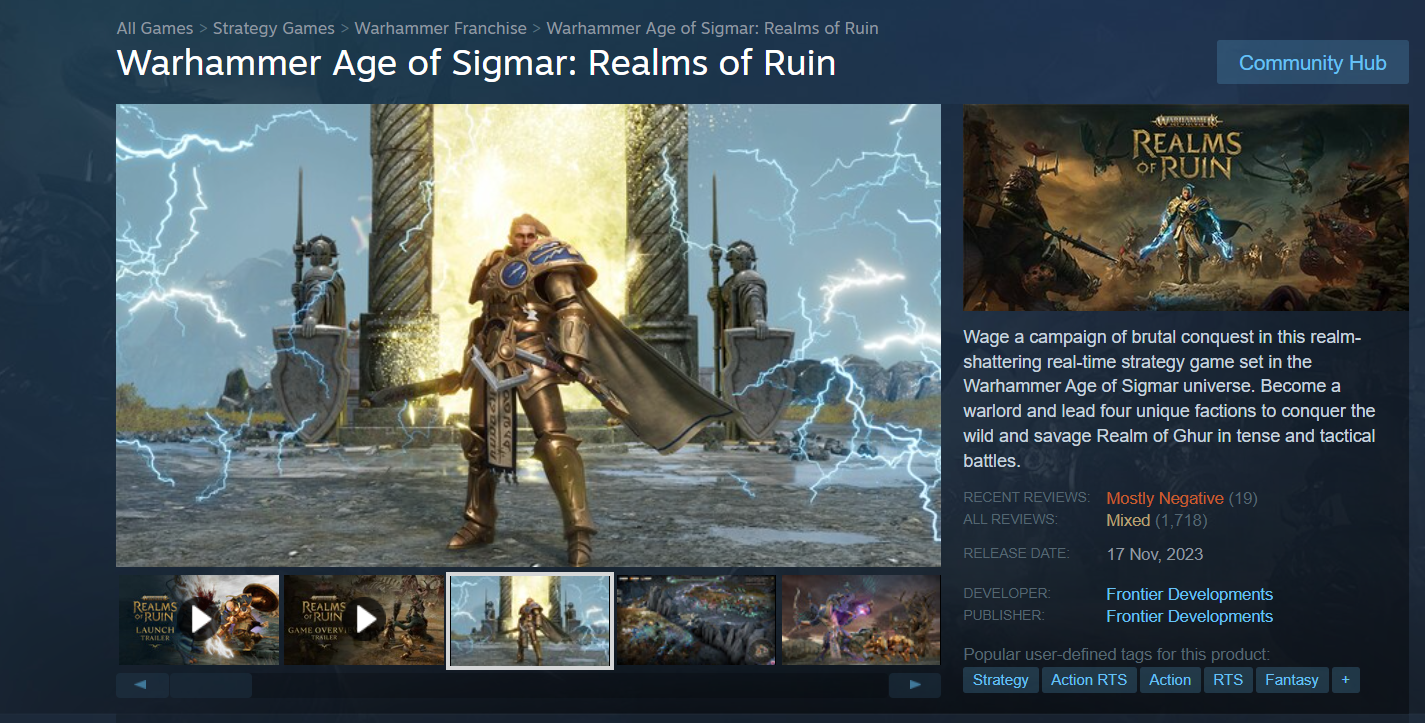This screenshot has width=1425, height=723.
Task: Open Frontier Developments publisher link
Action: 1189,616
